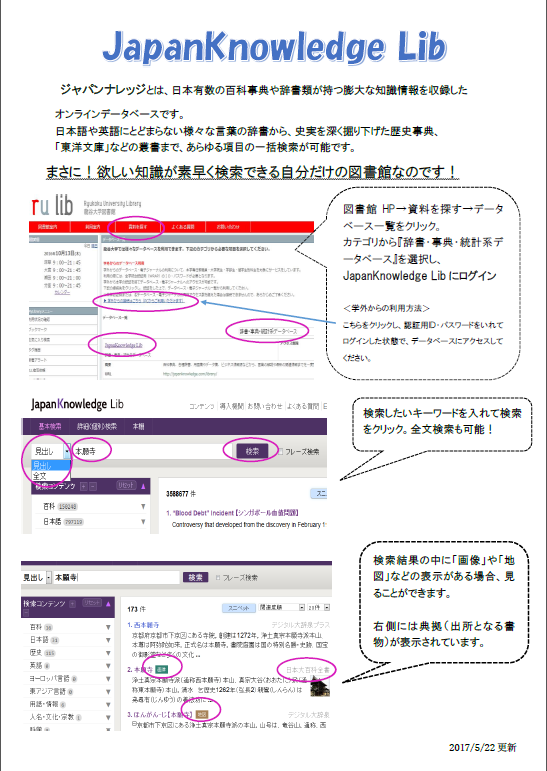Click the green 画像 badge on result 2
This screenshot has height=771, width=547.
(x=161, y=669)
